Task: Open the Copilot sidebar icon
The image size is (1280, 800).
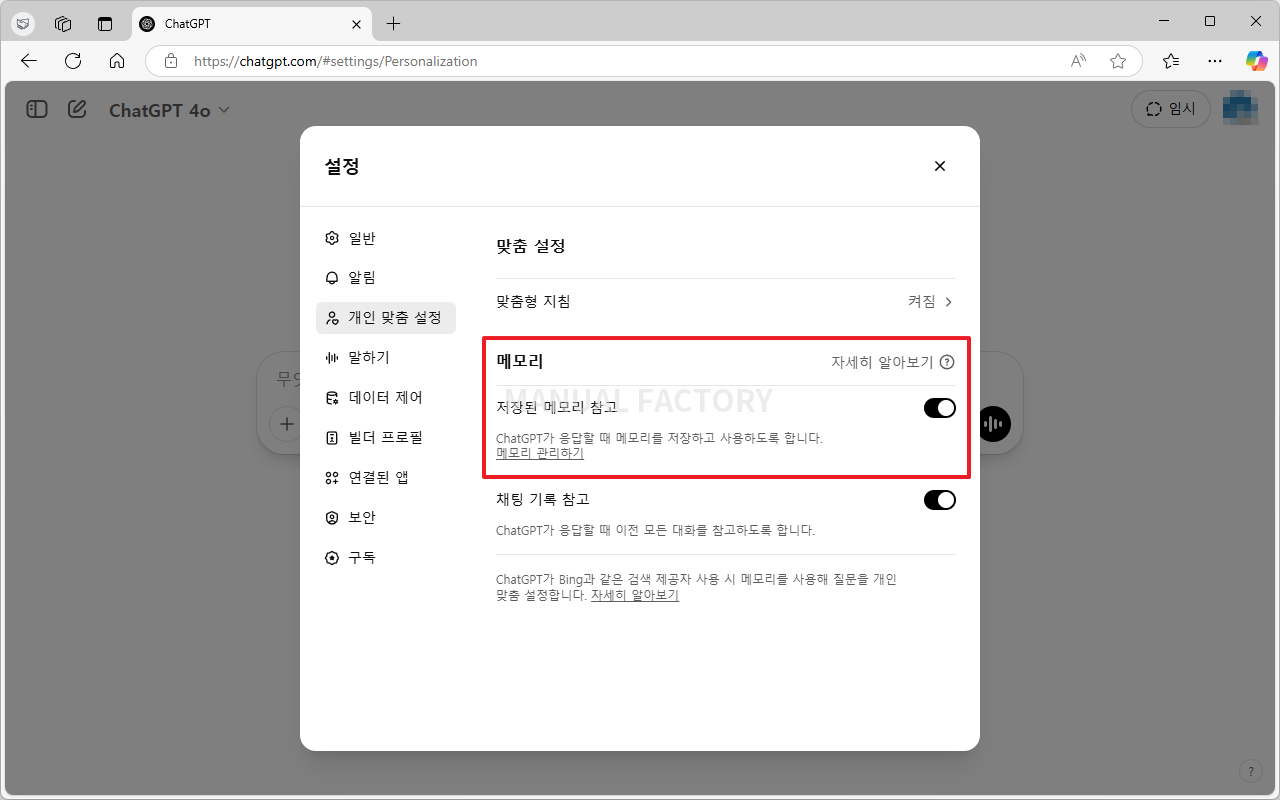Action: pyautogui.click(x=1257, y=61)
